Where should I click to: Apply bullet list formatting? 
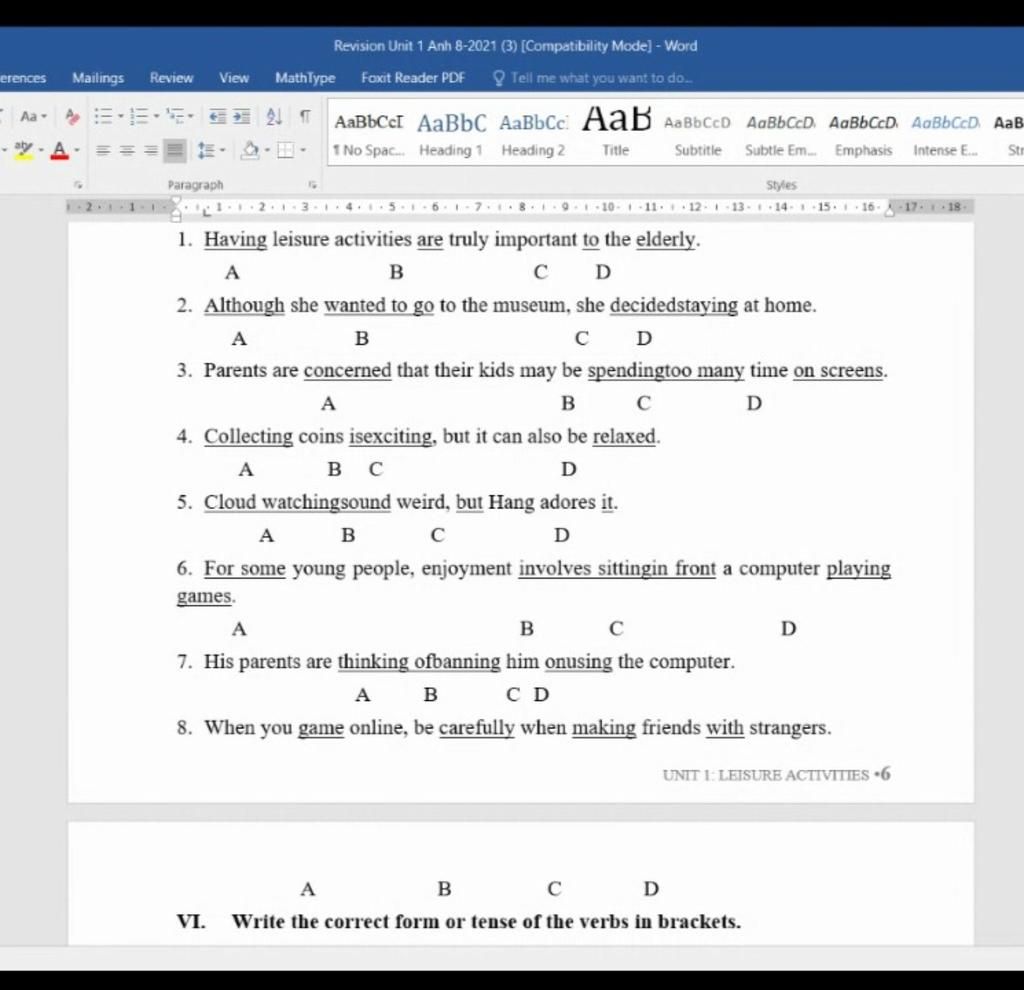103,116
